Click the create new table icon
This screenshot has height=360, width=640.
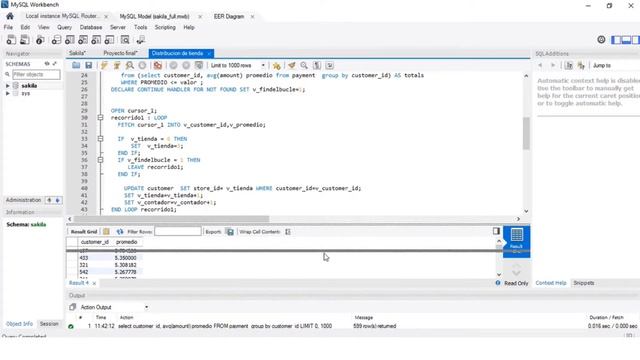(x=70, y=40)
